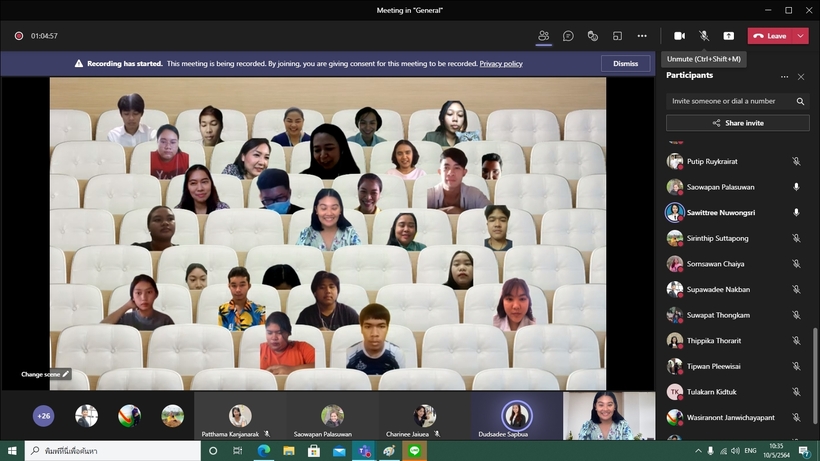The height and width of the screenshot is (461, 820).
Task: Open the share content tray
Action: pos(729,36)
